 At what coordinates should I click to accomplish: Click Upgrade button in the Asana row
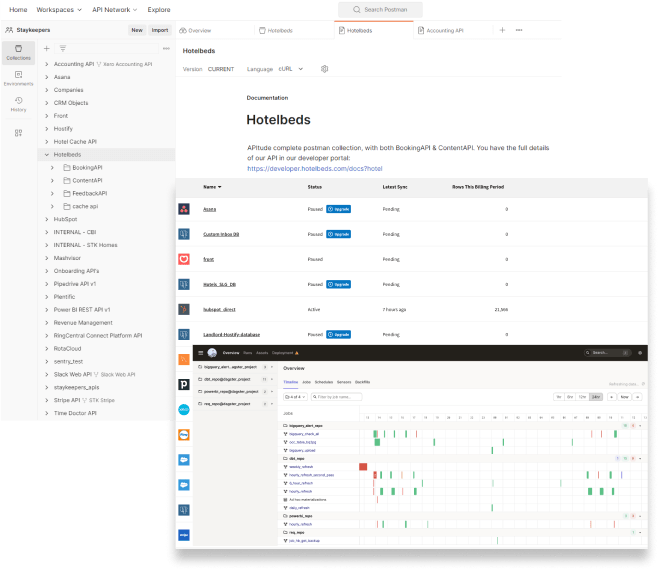(x=338, y=209)
